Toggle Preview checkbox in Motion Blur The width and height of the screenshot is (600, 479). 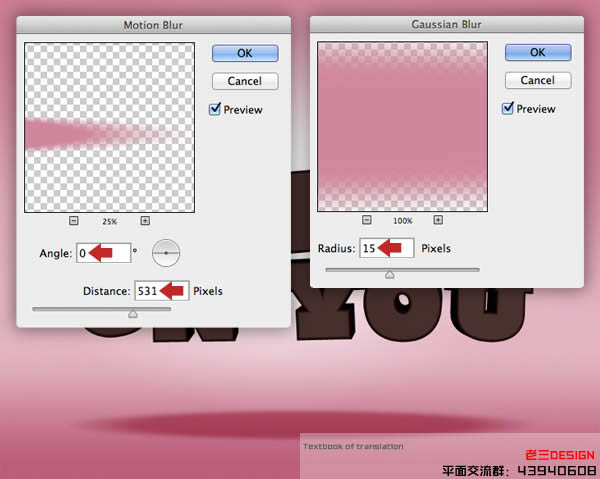[x=215, y=109]
